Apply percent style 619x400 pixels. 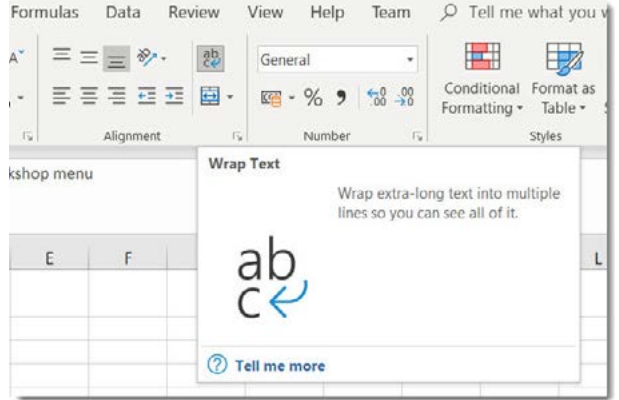point(313,97)
